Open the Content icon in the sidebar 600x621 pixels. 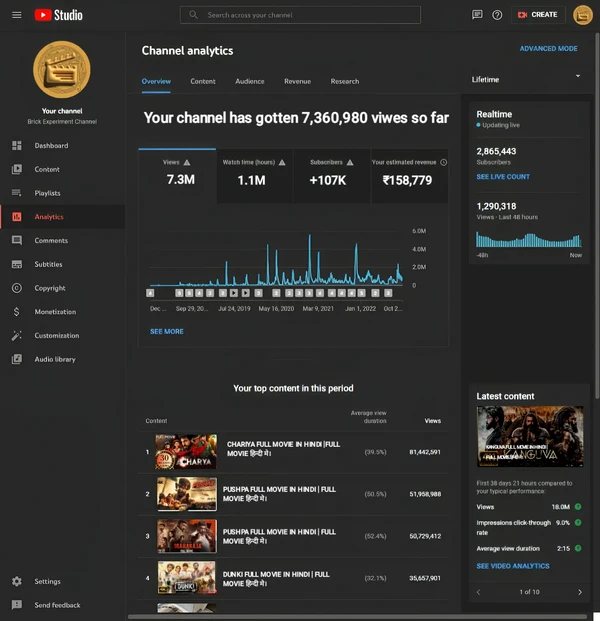click(x=17, y=169)
